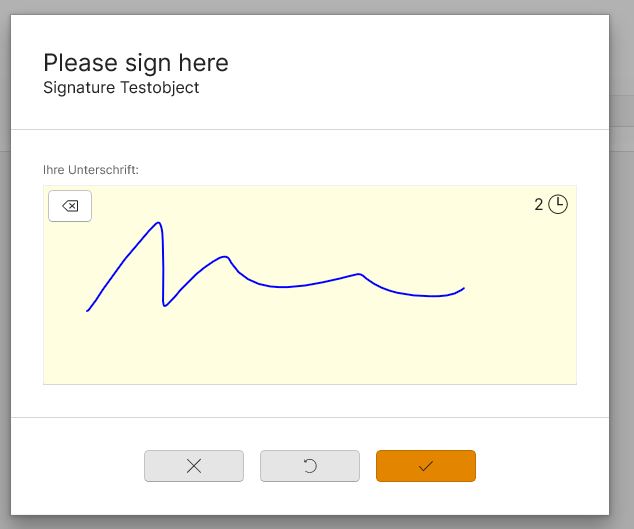Click the empty pad area right of the signature

(x=520, y=300)
